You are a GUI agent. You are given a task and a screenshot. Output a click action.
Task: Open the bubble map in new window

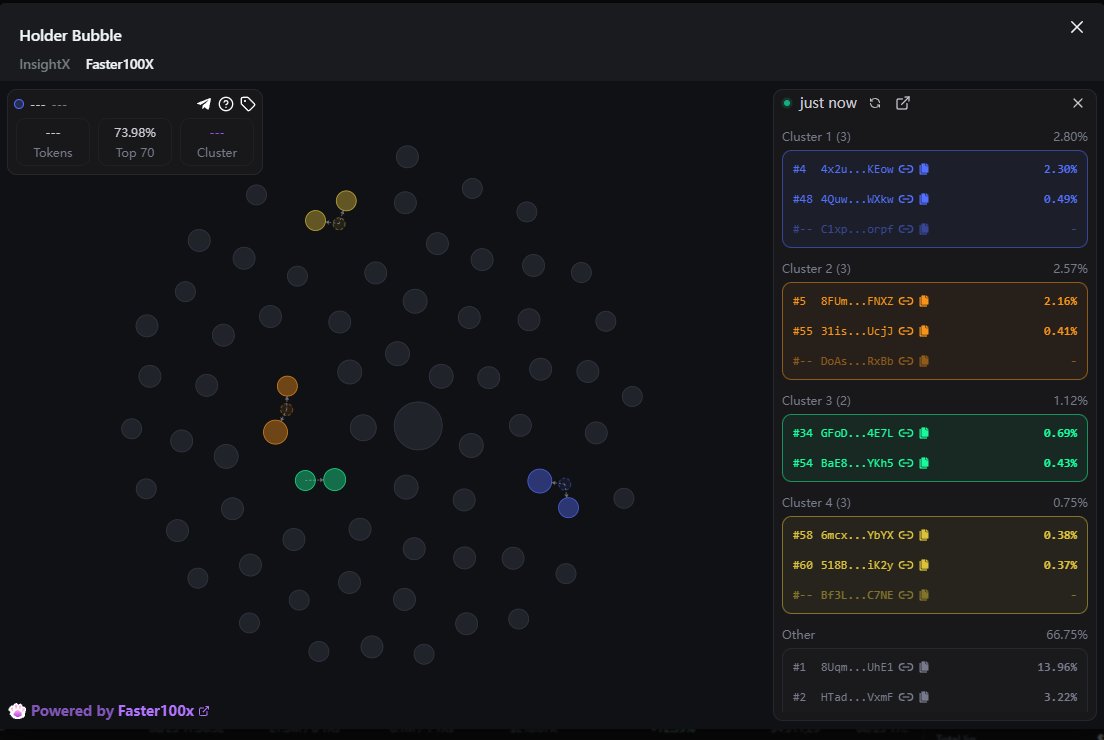(903, 103)
